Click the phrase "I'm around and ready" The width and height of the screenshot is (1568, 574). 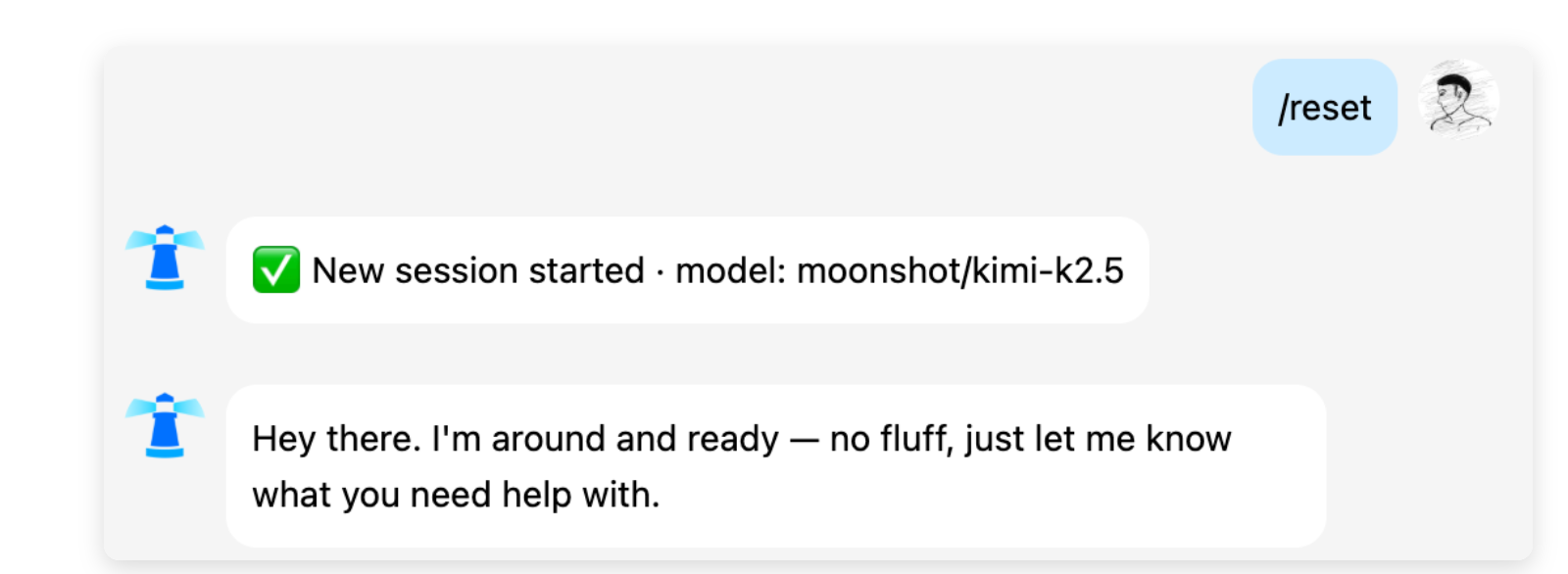coord(605,439)
